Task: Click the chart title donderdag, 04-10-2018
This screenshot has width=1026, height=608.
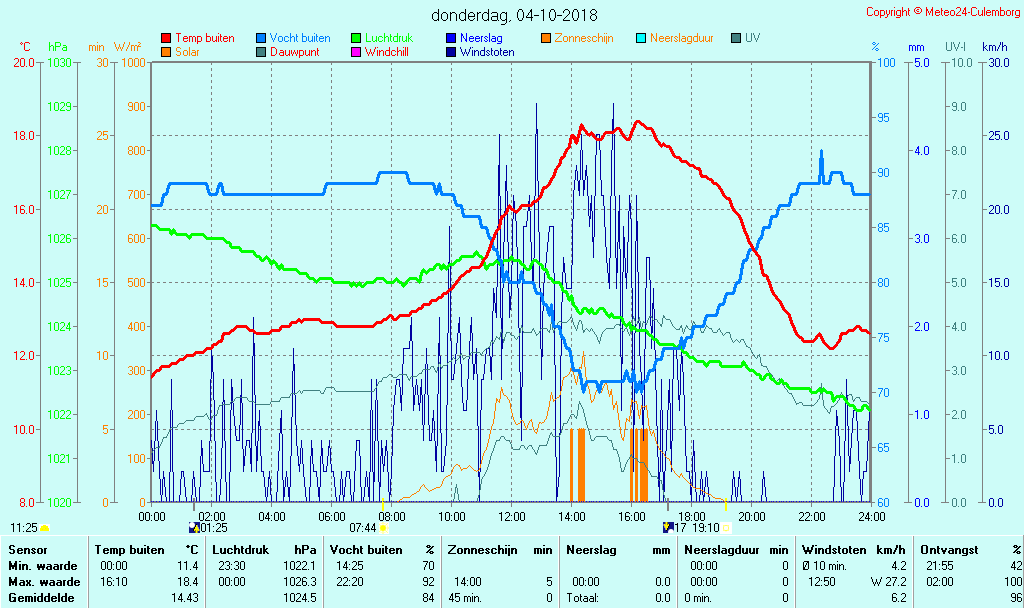Action: (x=514, y=15)
